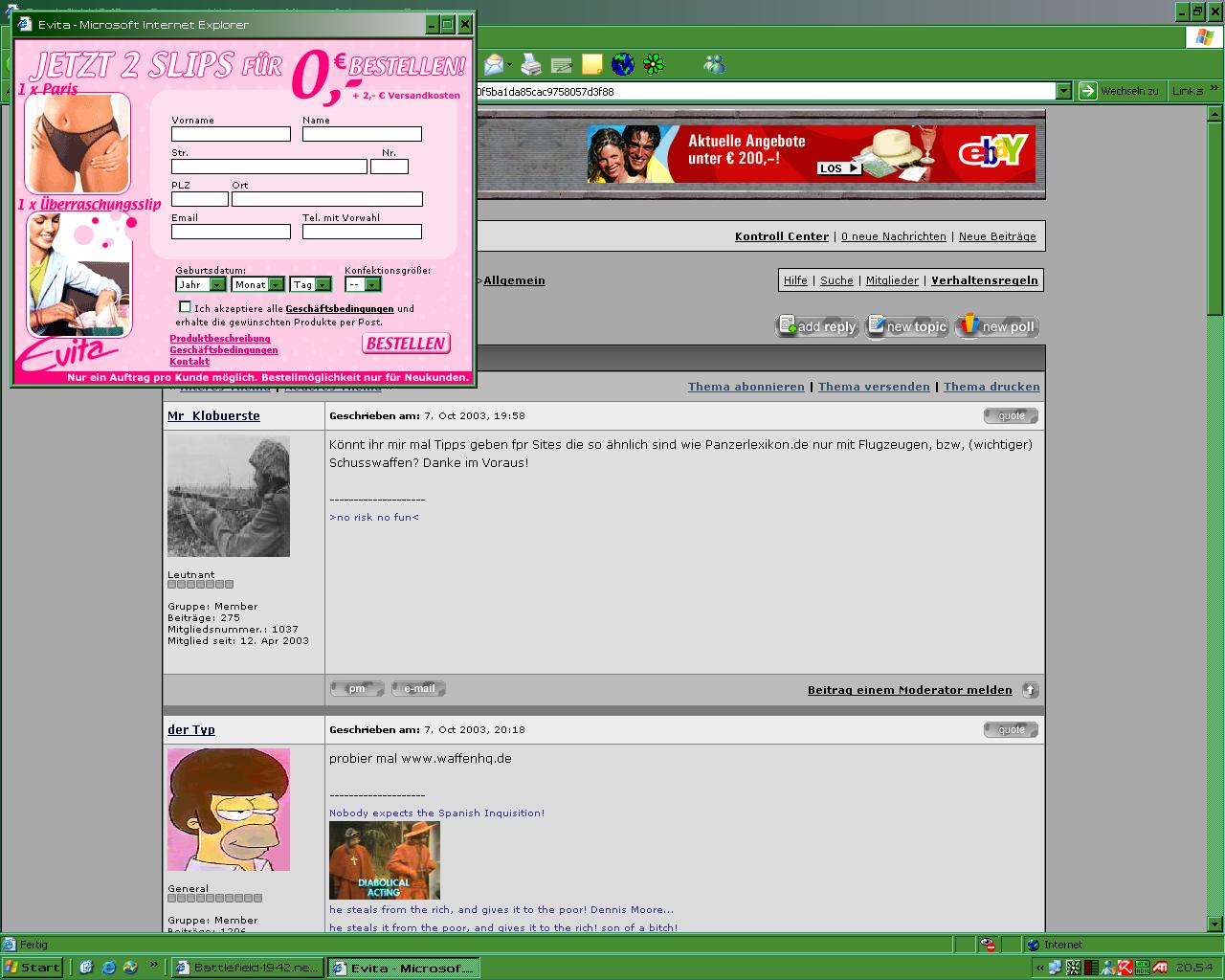This screenshot has height=980, width=1225.
Task: Click the Mr_Klobuerste soldier avatar
Action: click(229, 497)
